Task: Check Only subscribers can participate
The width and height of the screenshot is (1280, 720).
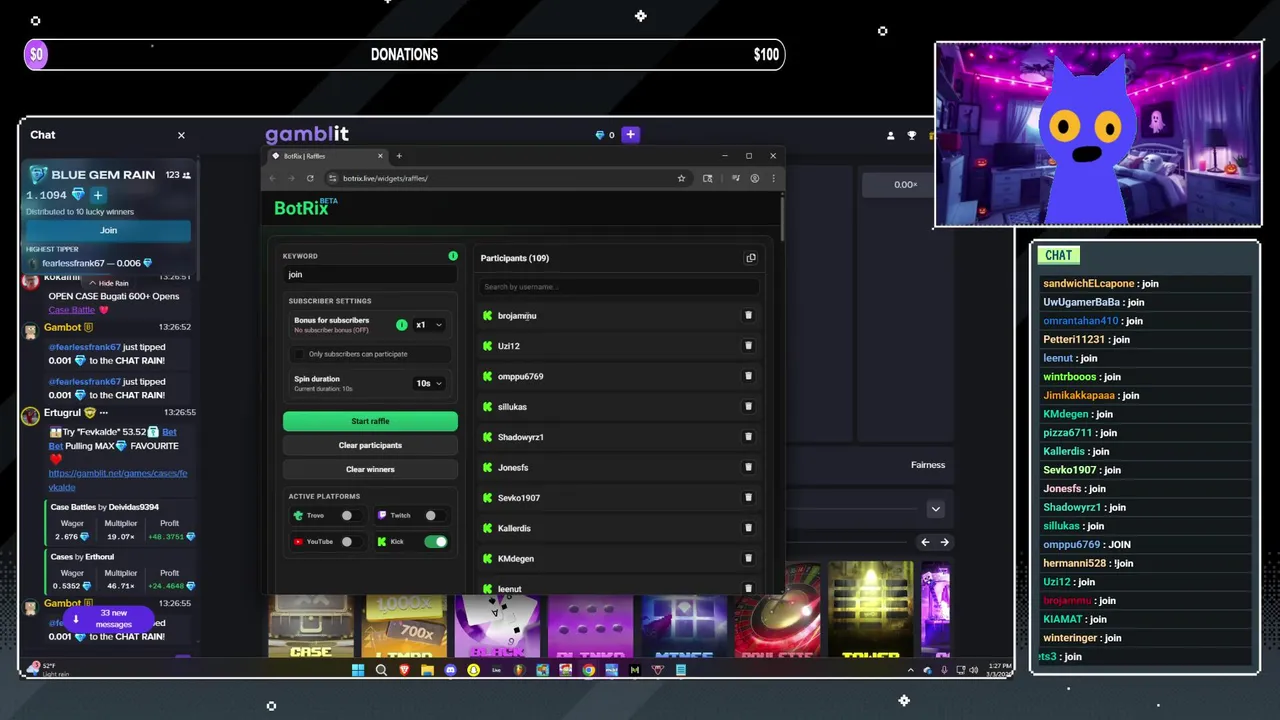Action: (298, 354)
